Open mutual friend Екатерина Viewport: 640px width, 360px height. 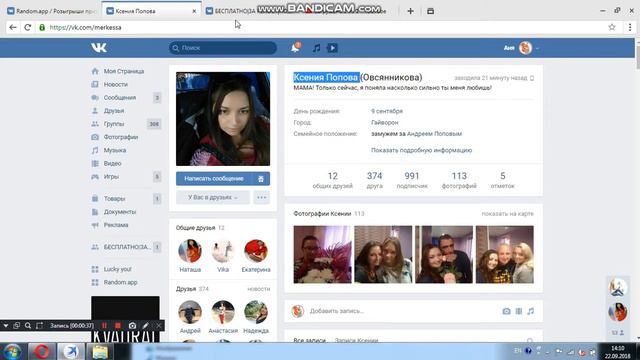[256, 251]
